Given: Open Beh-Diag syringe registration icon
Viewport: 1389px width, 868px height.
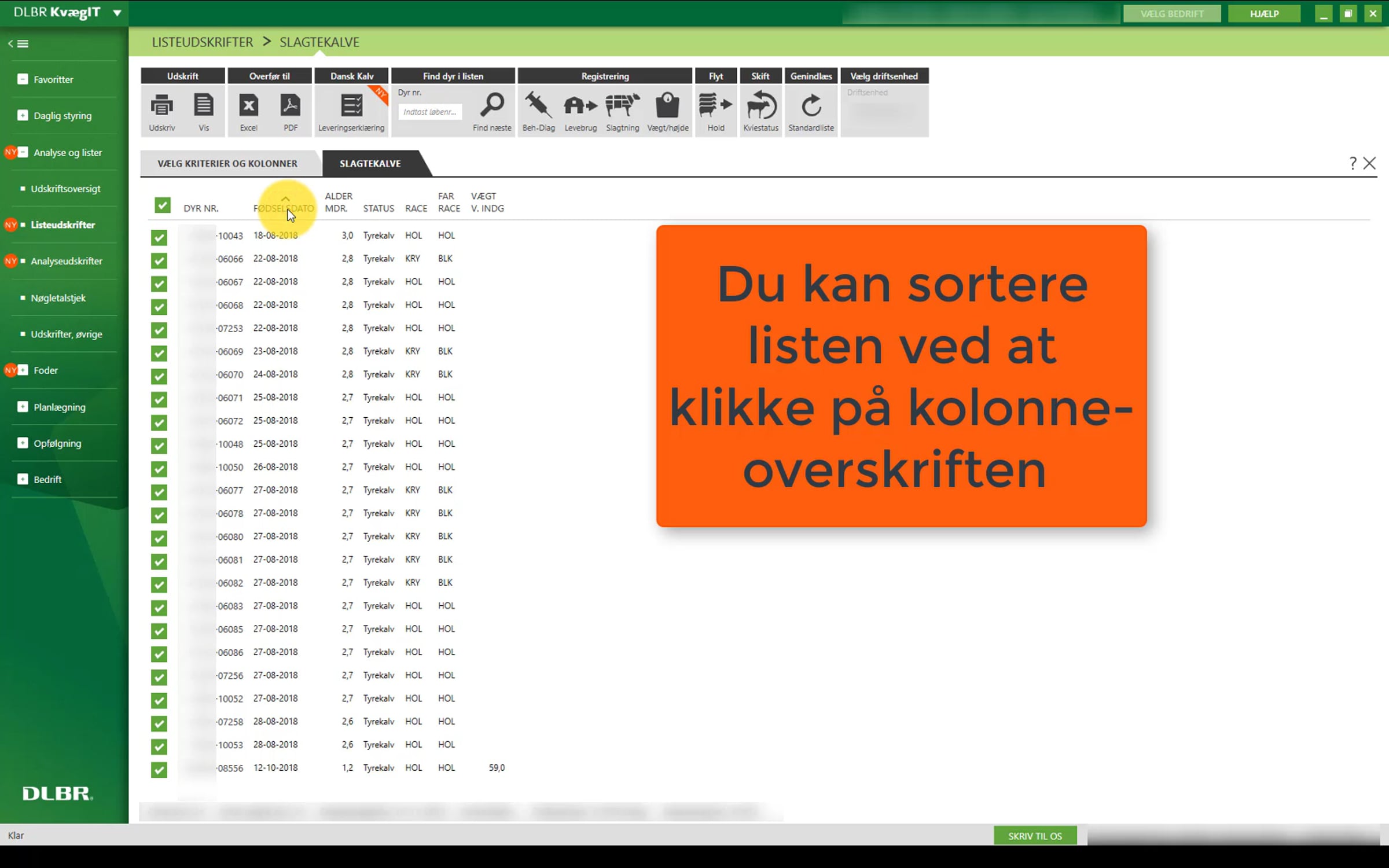Looking at the screenshot, I should [538, 105].
